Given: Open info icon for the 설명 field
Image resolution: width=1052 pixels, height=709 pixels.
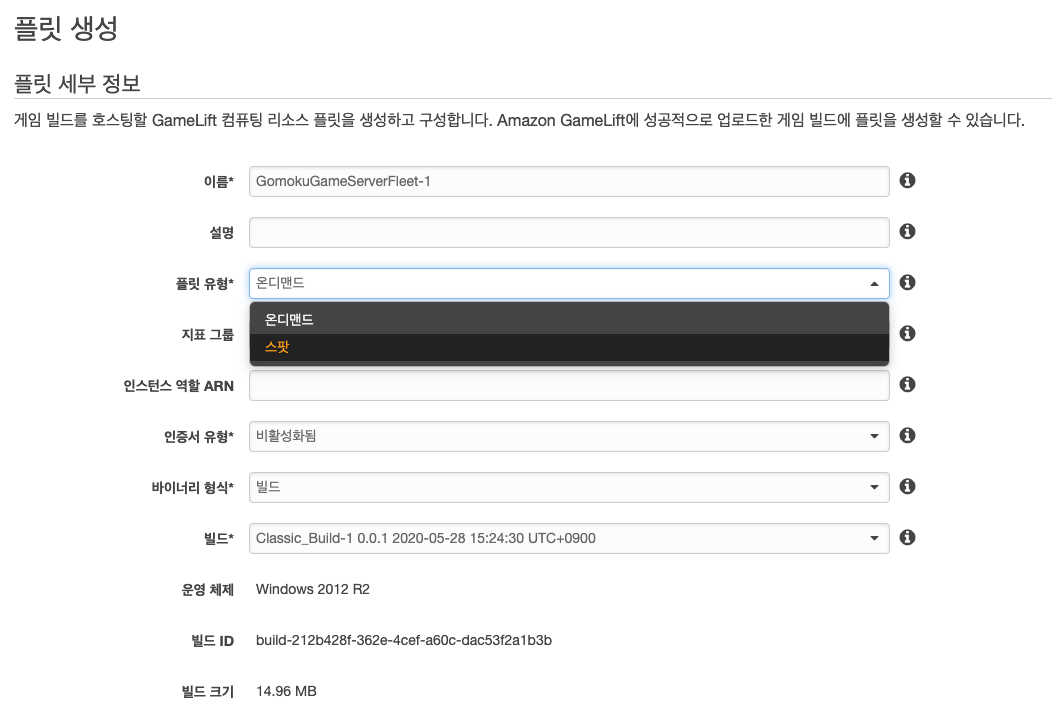Looking at the screenshot, I should (907, 231).
